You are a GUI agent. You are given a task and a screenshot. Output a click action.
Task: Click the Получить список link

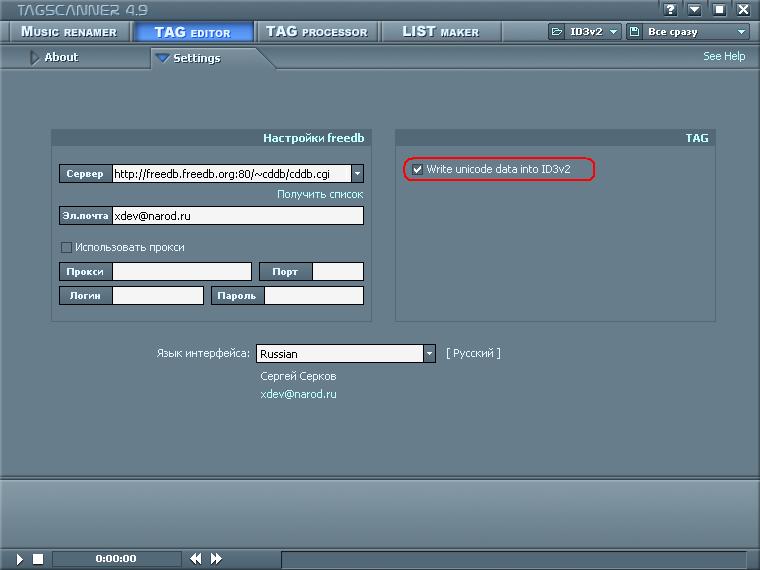[320, 194]
